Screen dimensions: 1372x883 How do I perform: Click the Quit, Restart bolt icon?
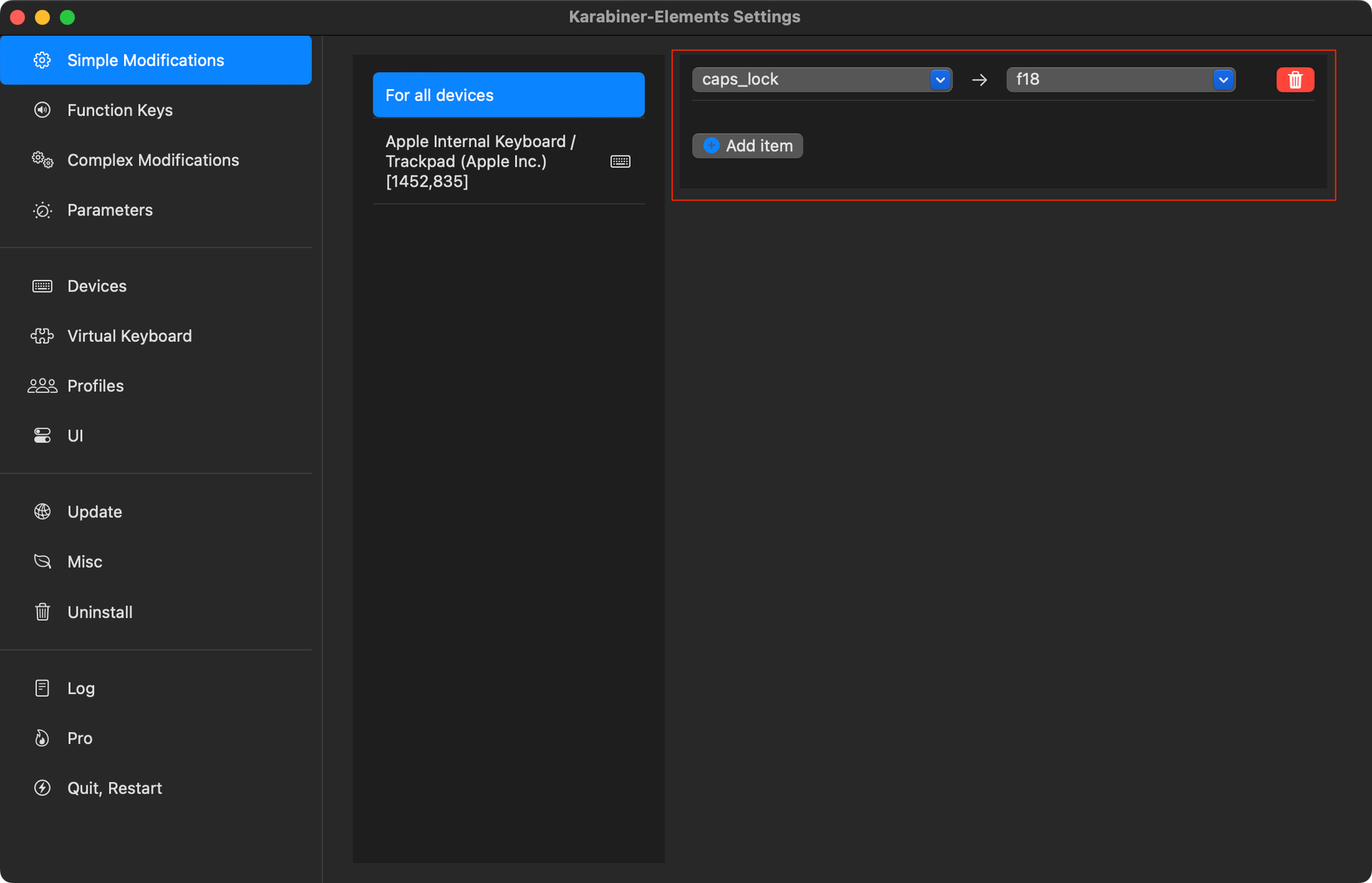point(43,788)
